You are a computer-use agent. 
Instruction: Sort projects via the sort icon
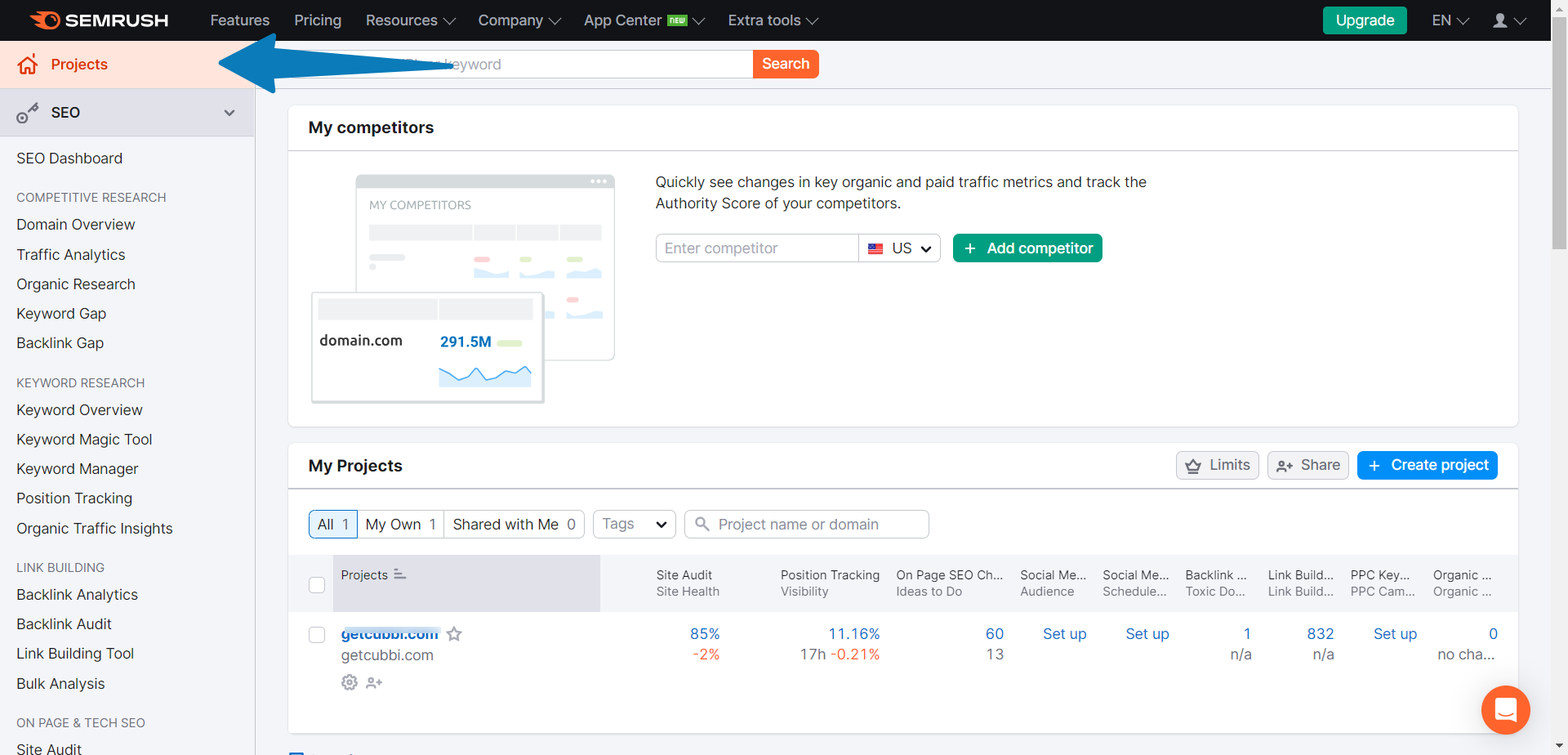pyautogui.click(x=400, y=574)
